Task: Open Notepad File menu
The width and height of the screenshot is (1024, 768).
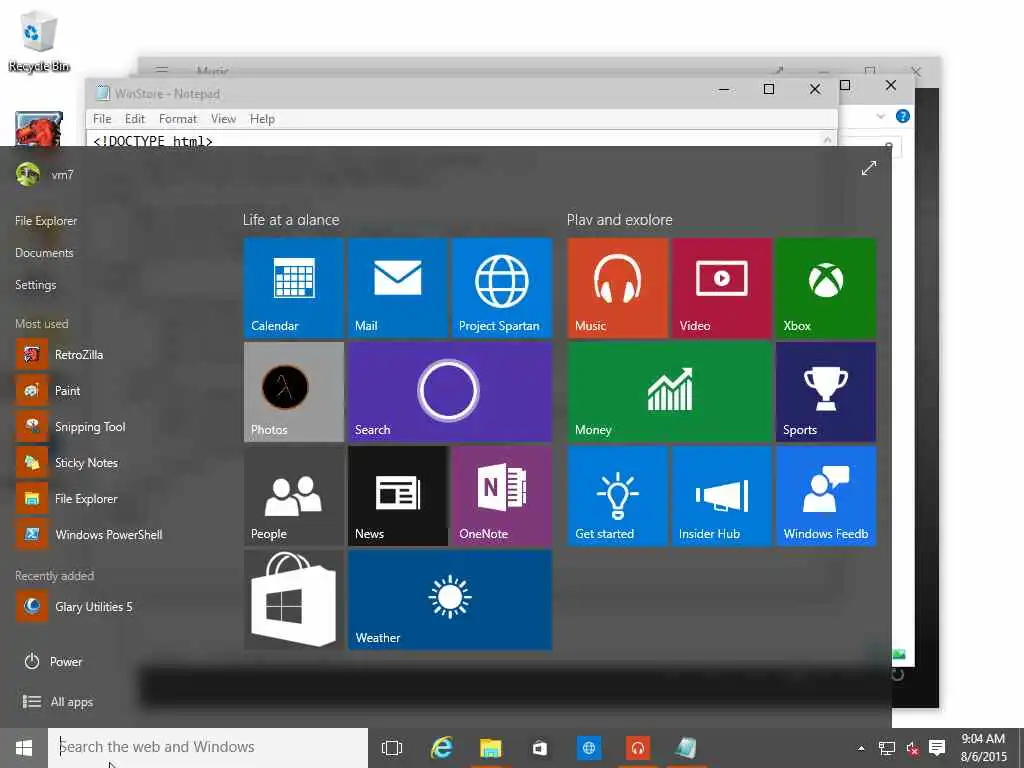Action: pos(102,119)
